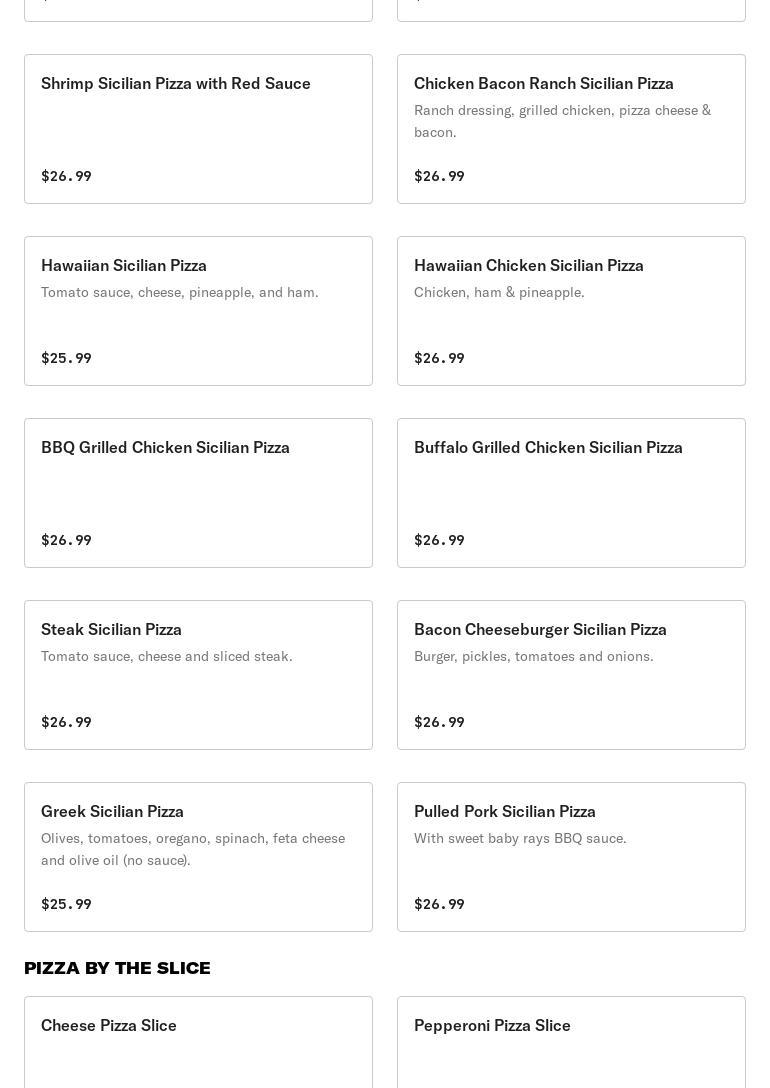Open the Cheese Pizza Slice item
This screenshot has height=1088, width=770.
pos(198,1041)
